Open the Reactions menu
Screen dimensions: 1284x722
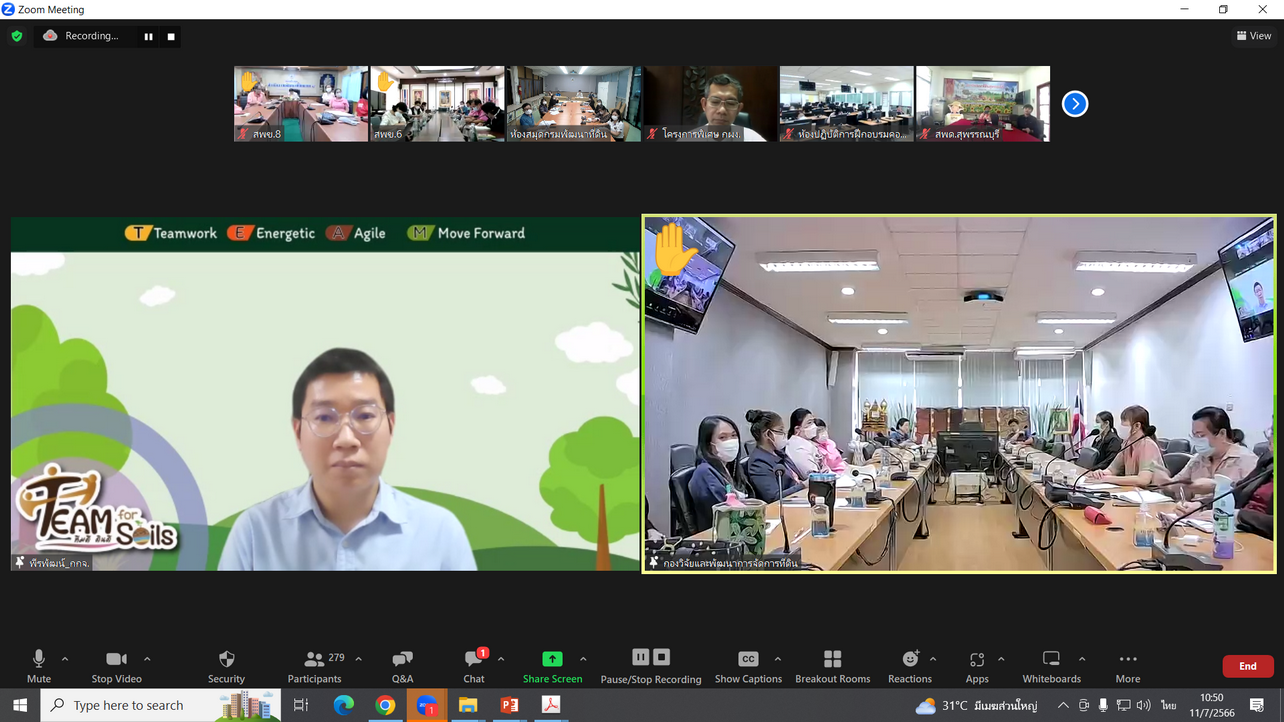click(x=909, y=666)
